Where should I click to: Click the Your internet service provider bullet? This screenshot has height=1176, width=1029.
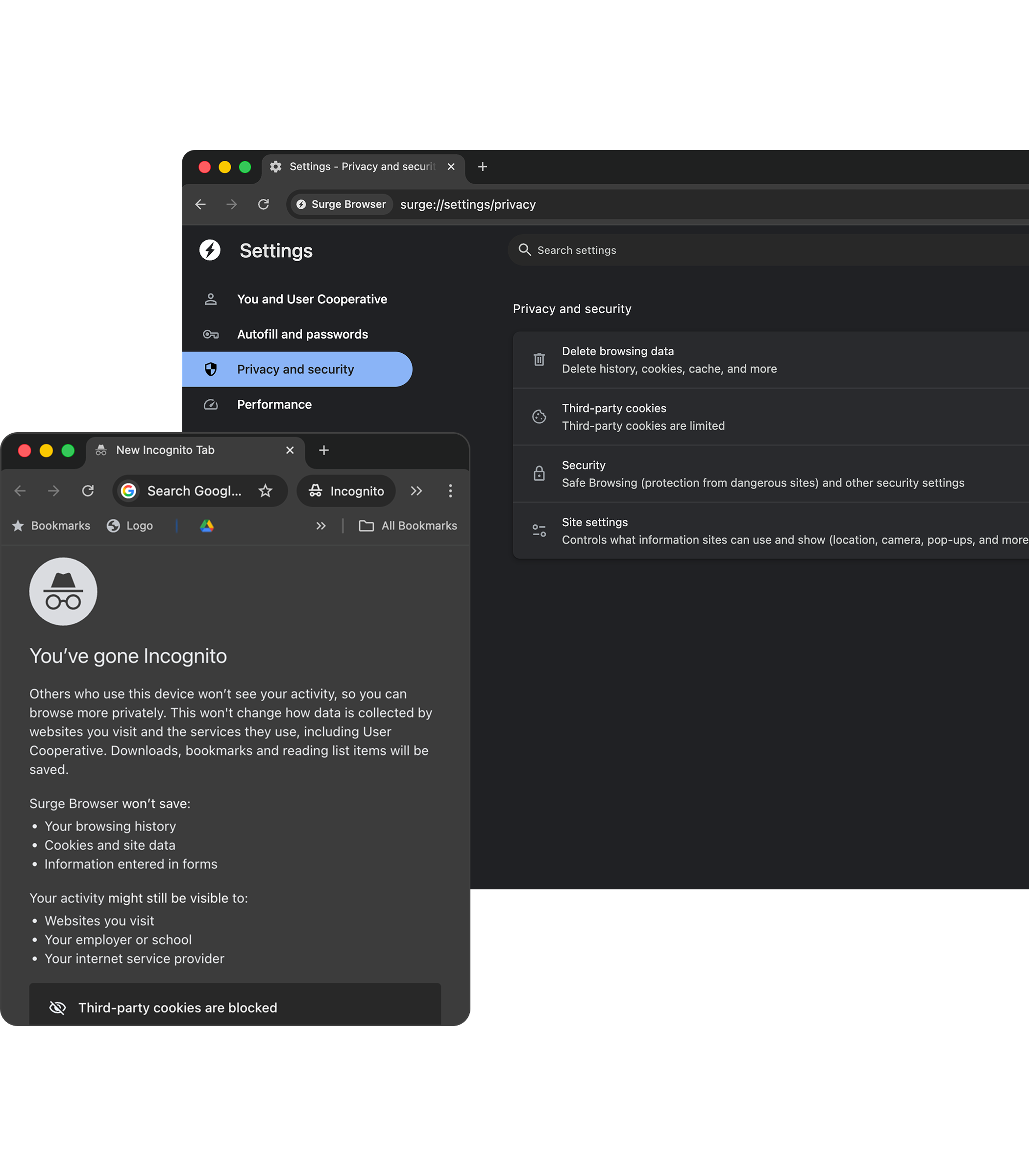click(134, 959)
